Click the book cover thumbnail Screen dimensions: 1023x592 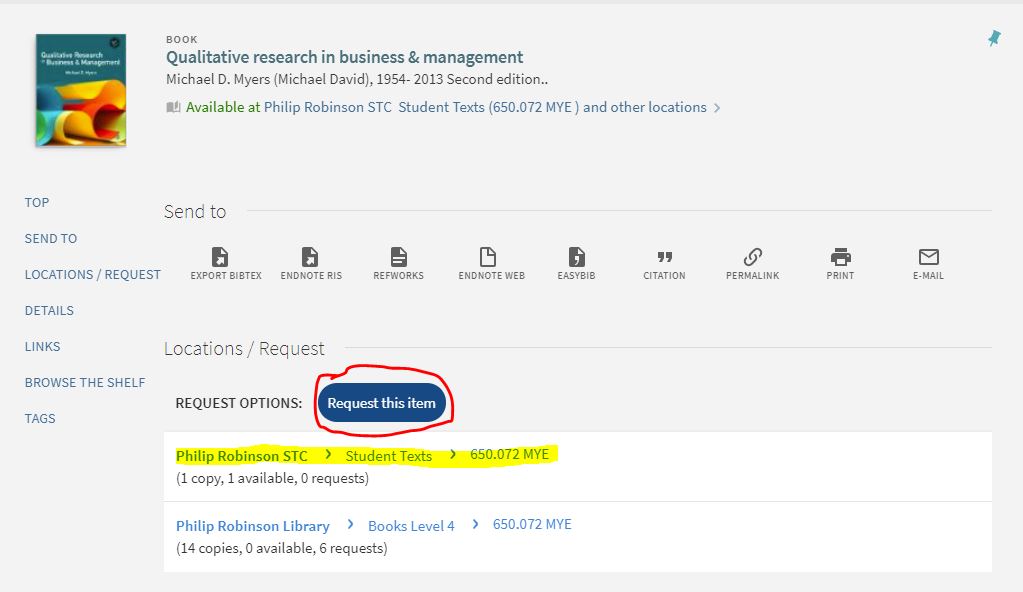80,90
